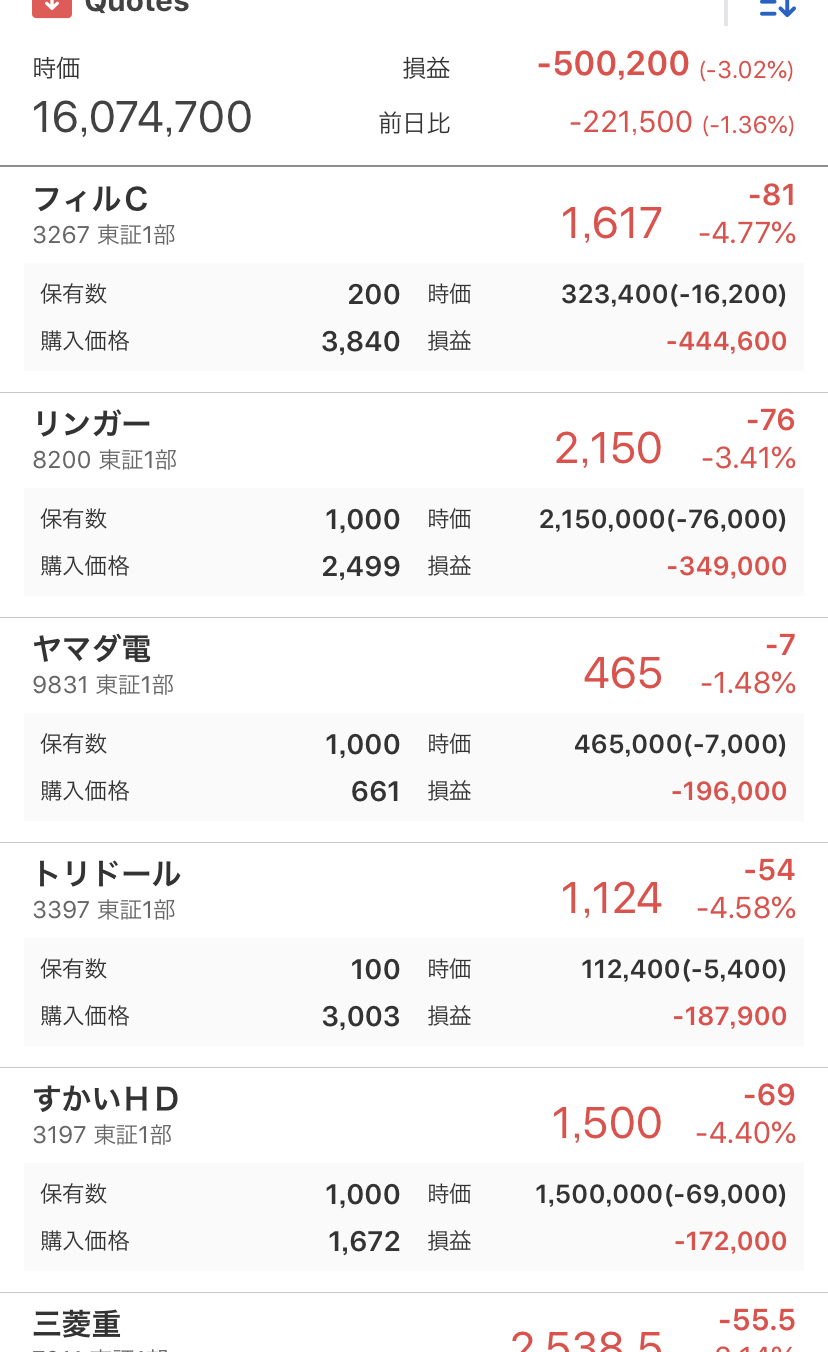Tap トリドール current price 1,124

click(x=611, y=899)
